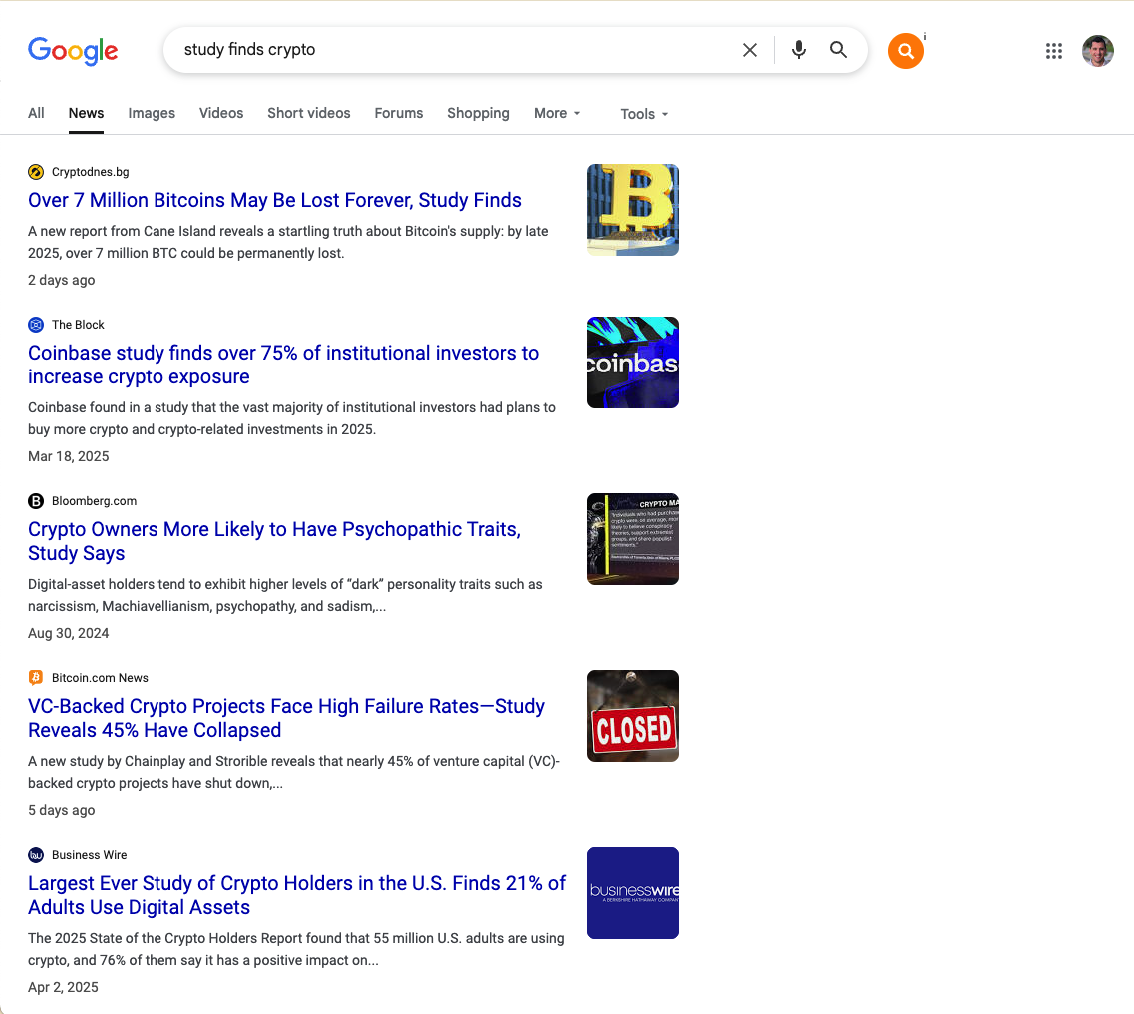The width and height of the screenshot is (1134, 1014).
Task: Click the Google logo
Action: coord(73,50)
